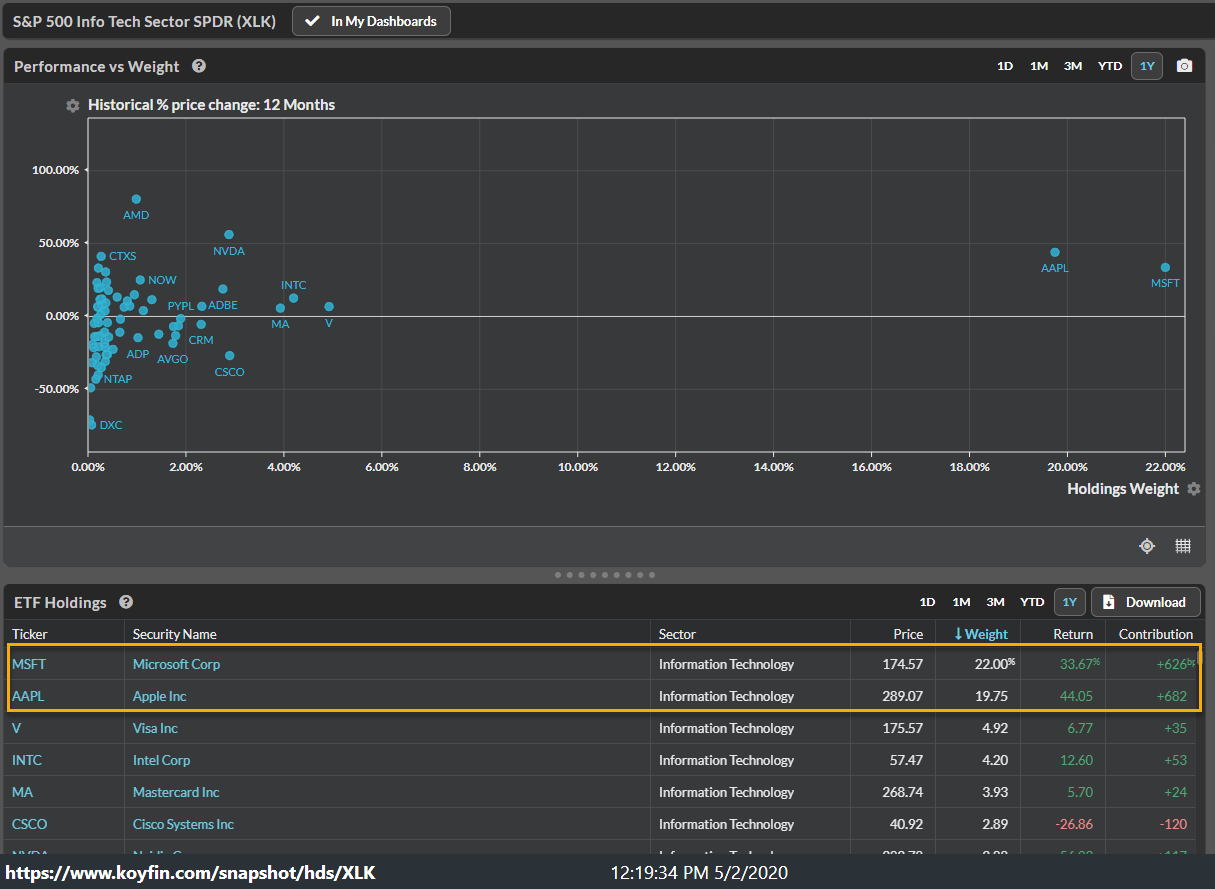The width and height of the screenshot is (1215, 889).
Task: Switch ETF Holdings period to 1M
Action: coord(961,602)
